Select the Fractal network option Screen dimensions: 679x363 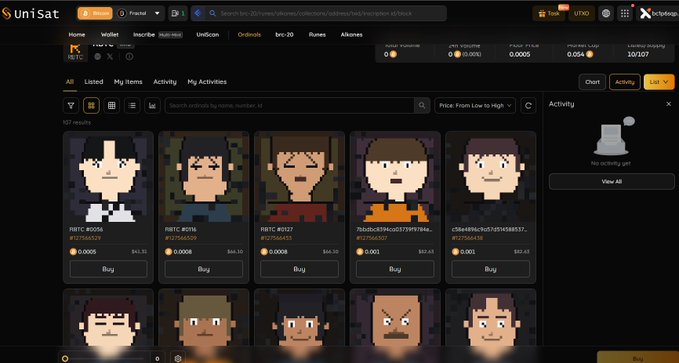133,13
